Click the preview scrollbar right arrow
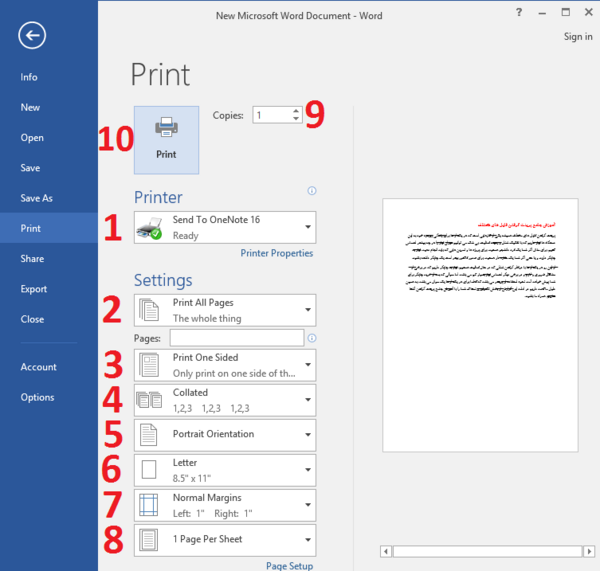600x571 pixels. [x=589, y=551]
